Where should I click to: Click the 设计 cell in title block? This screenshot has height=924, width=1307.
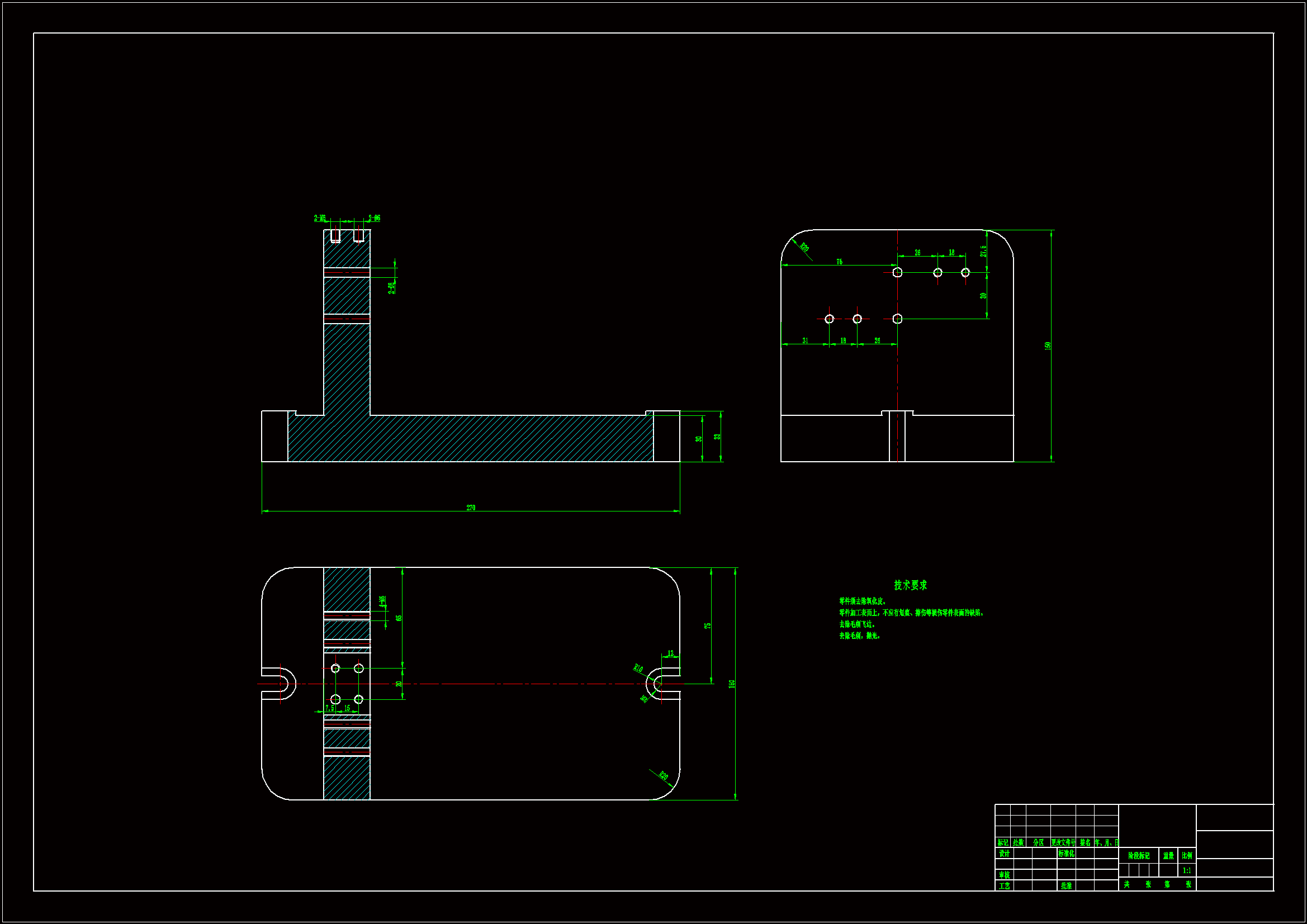pos(1004,854)
